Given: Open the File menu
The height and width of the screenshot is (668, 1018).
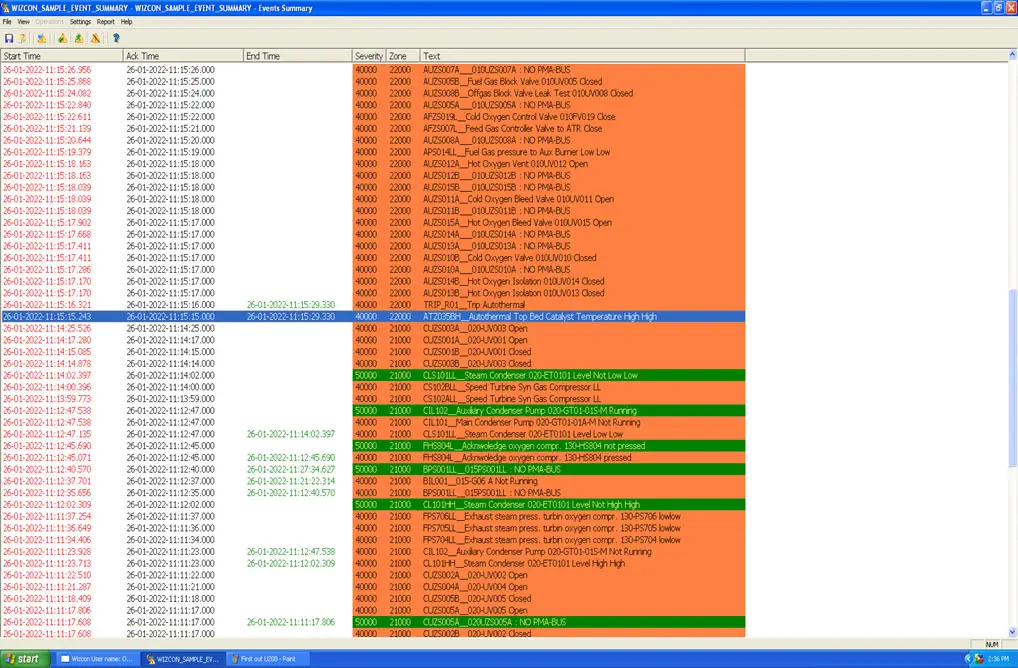Looking at the screenshot, I should (x=7, y=21).
